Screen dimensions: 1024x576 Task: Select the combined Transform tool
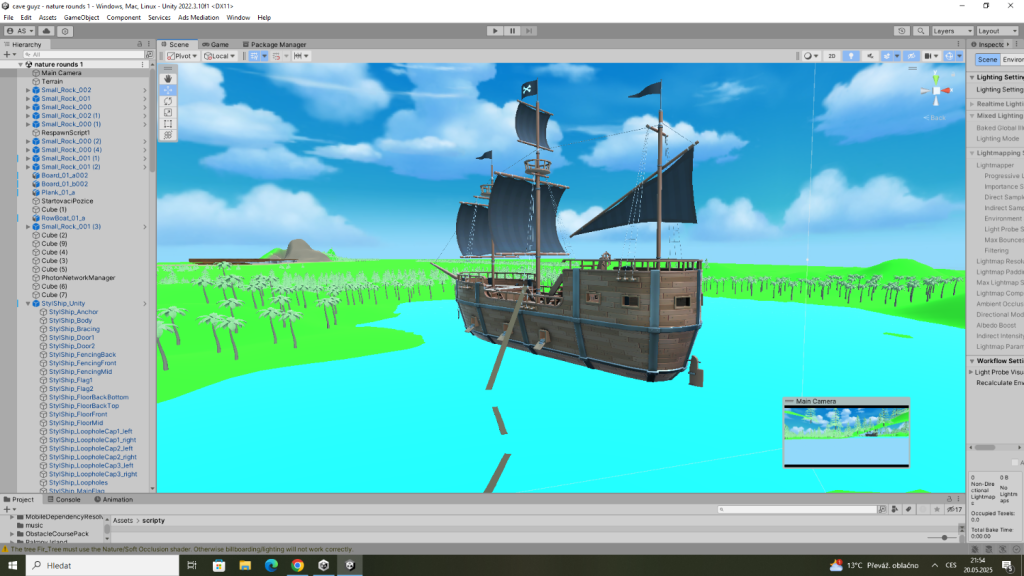(x=168, y=135)
